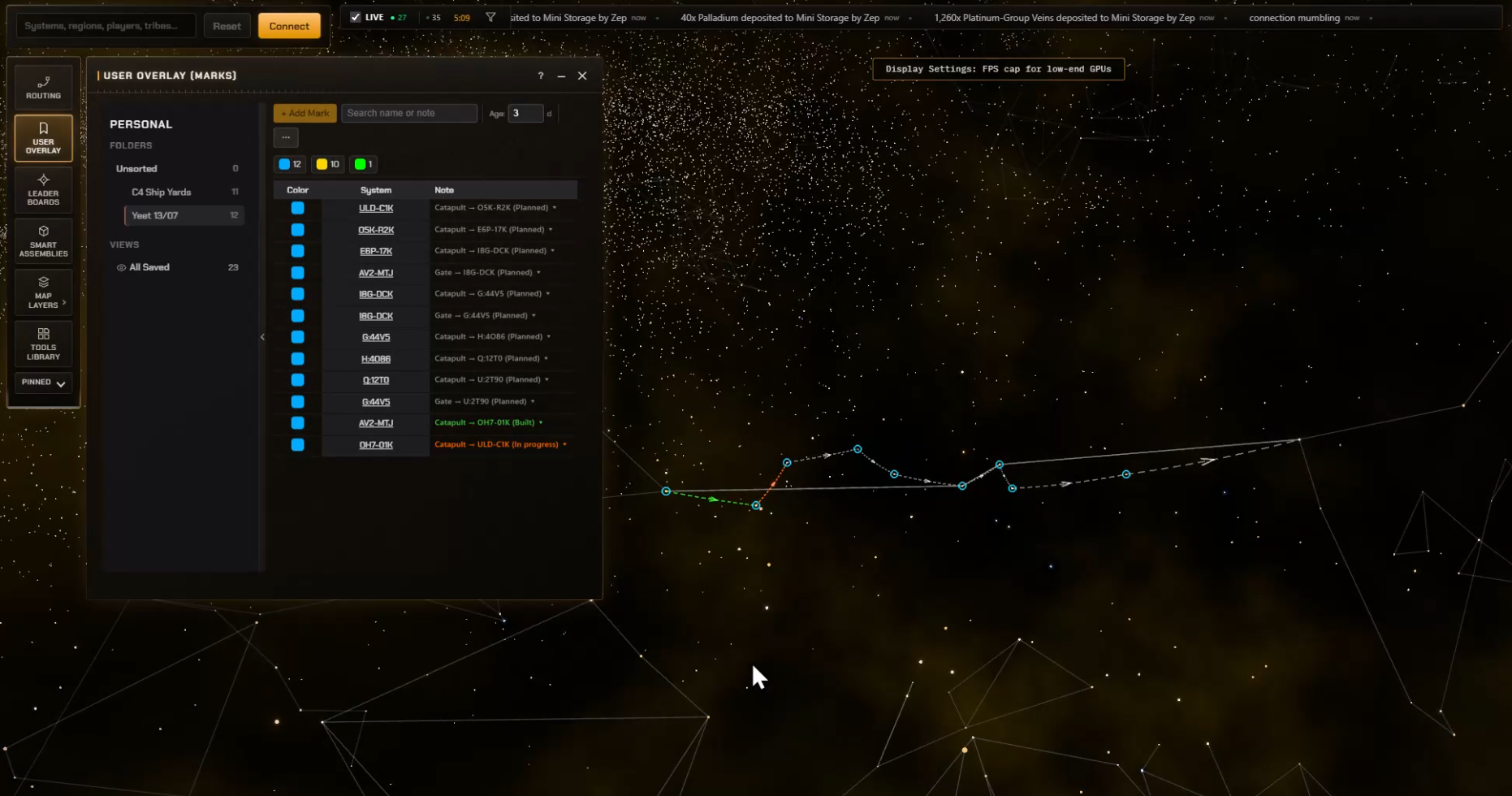1512x796 pixels.
Task: Open the ULD-C1K system link
Action: pyautogui.click(x=376, y=208)
